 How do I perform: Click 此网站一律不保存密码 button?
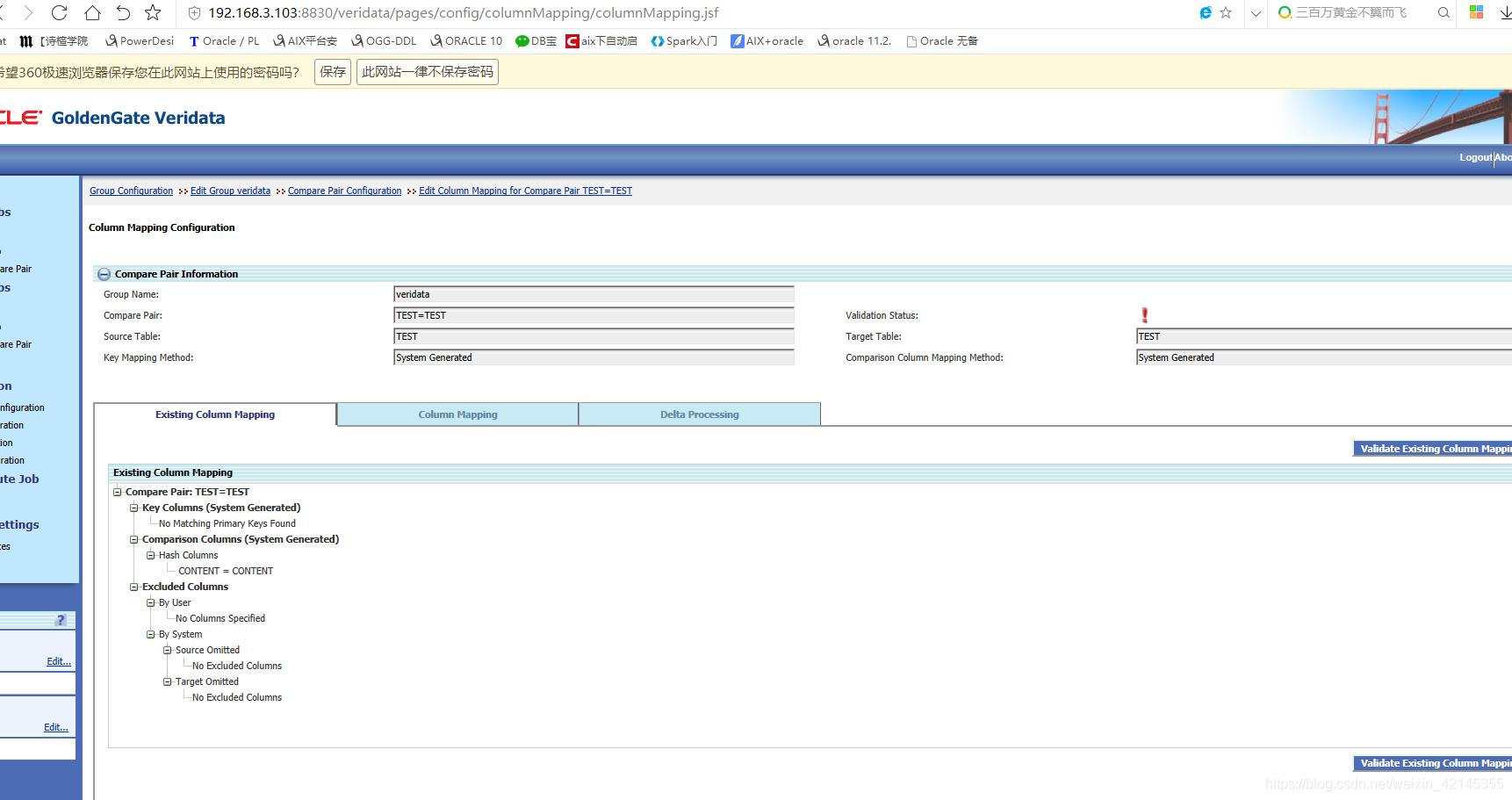428,72
